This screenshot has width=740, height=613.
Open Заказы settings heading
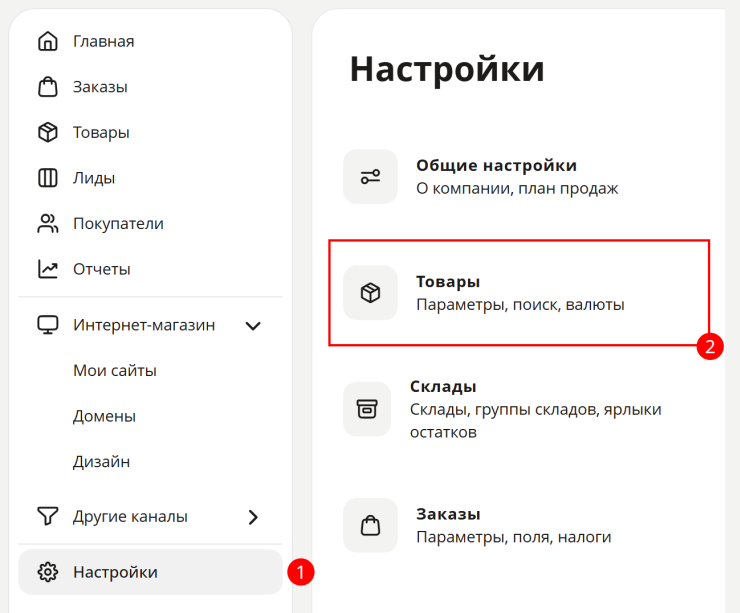coord(448,514)
